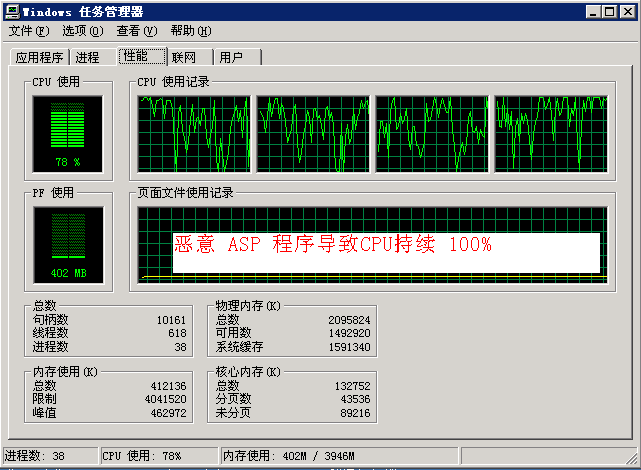Screen dimensions: 641x470
Task: Switch to the 进程 tab
Action: [x=88, y=58]
